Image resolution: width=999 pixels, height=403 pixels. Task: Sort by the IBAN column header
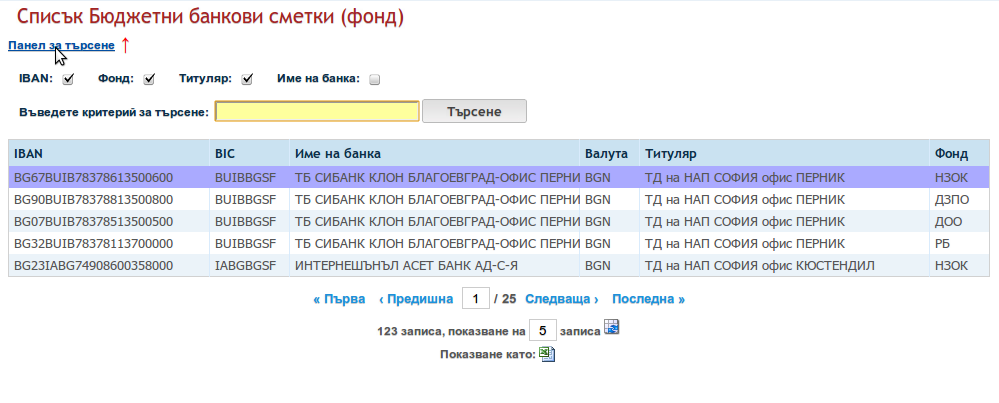28,153
